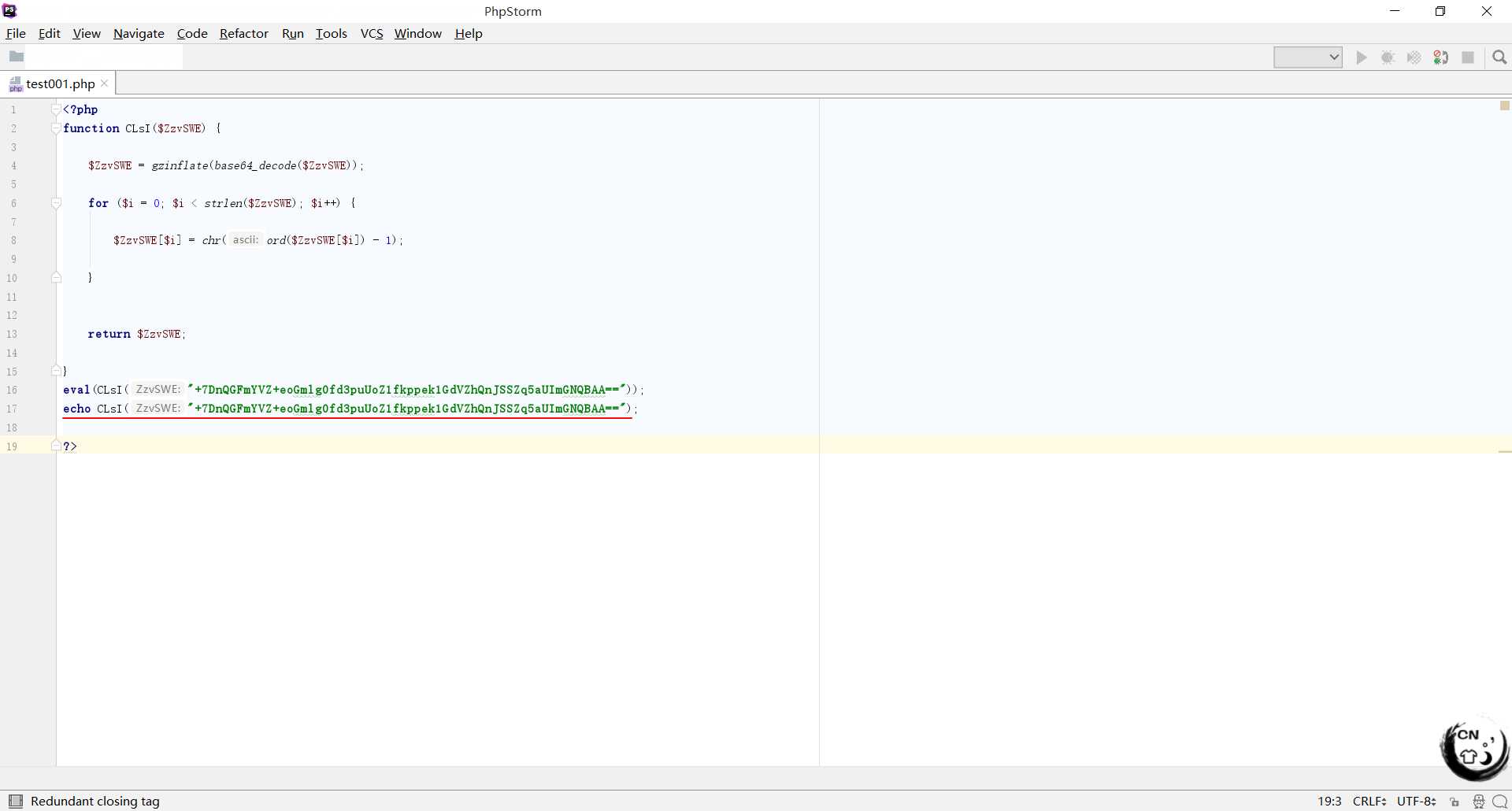Click the 'ascii:' parameter hint
1512x811 pixels.
click(x=245, y=240)
